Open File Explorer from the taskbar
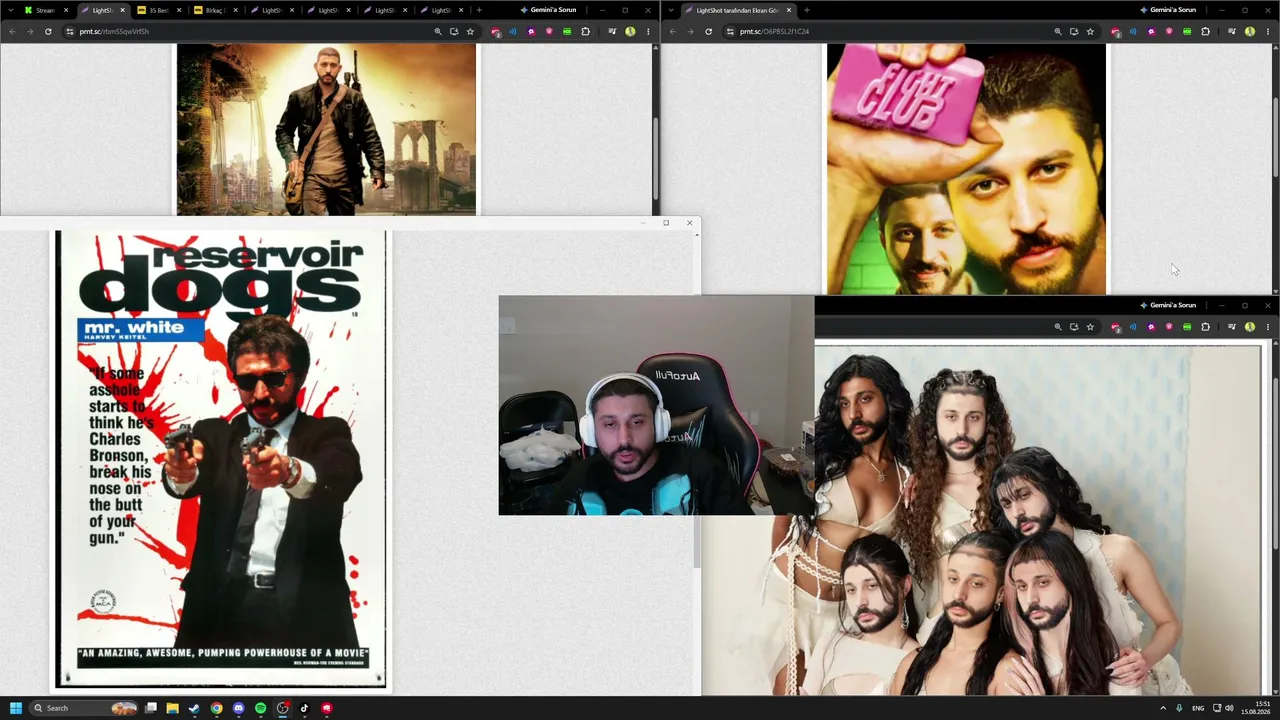This screenshot has width=1280, height=720. [x=172, y=708]
